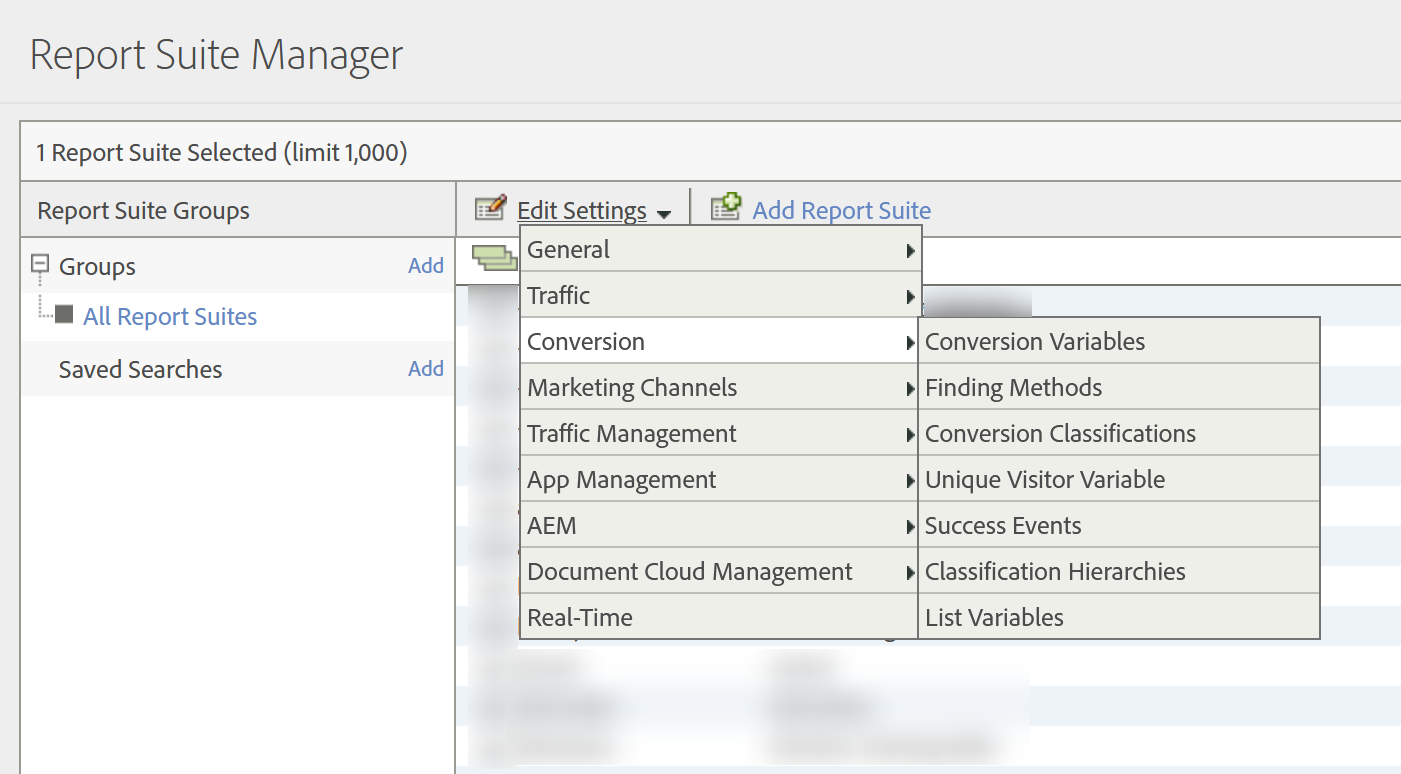The width and height of the screenshot is (1401, 774).
Task: Expand the App Management submenu arrow
Action: click(910, 480)
